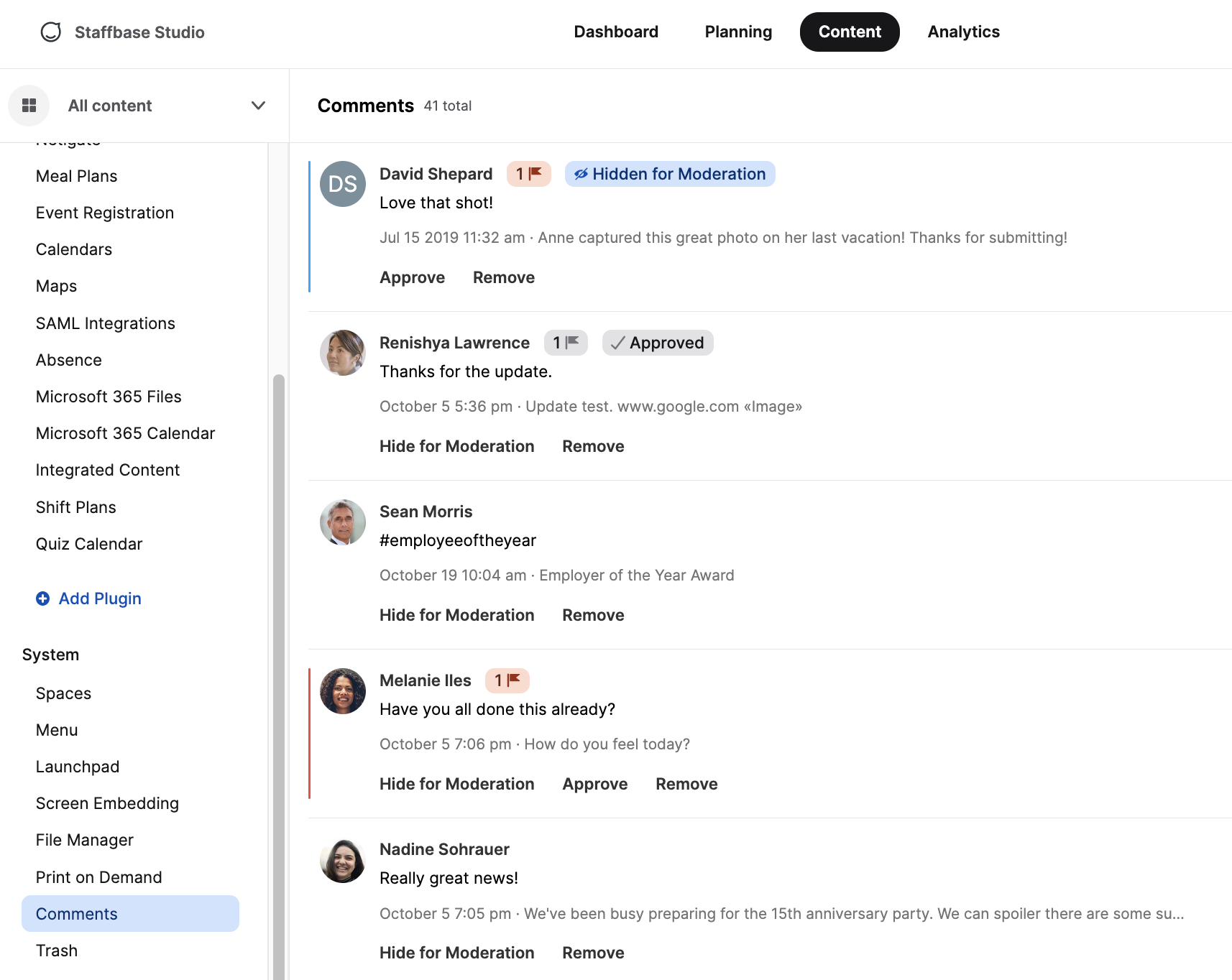Select the Content tab

850,32
